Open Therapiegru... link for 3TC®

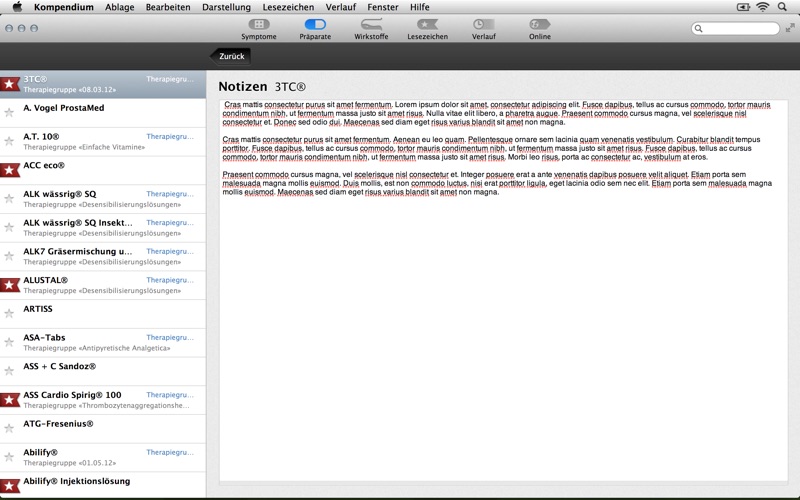[170, 79]
